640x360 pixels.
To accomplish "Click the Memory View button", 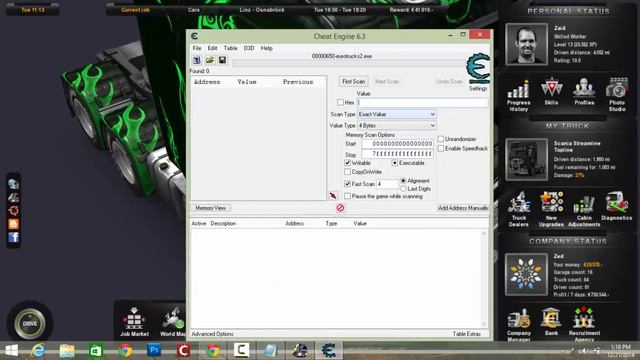I will coord(210,208).
